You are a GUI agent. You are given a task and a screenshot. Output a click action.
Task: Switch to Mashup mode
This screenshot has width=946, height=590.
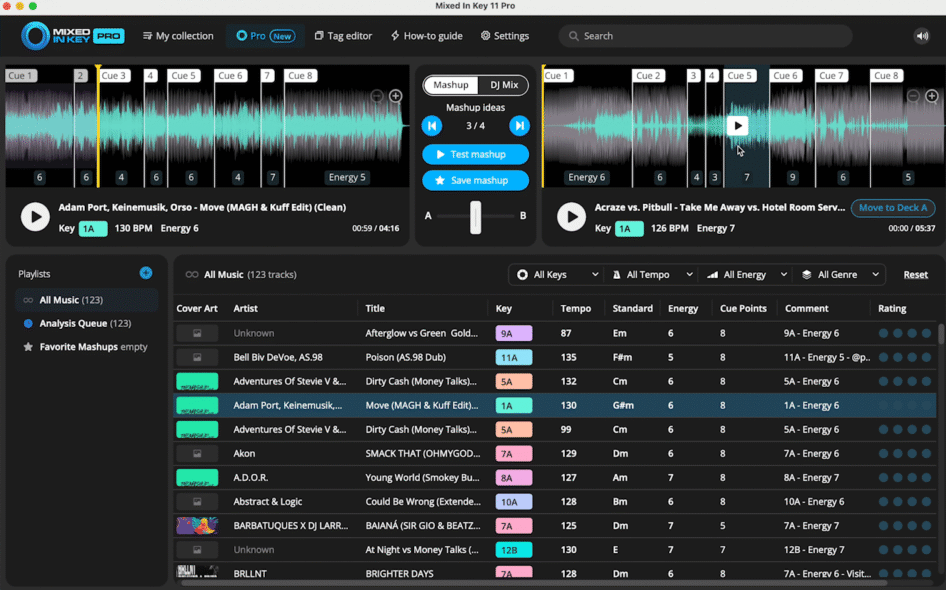(451, 85)
